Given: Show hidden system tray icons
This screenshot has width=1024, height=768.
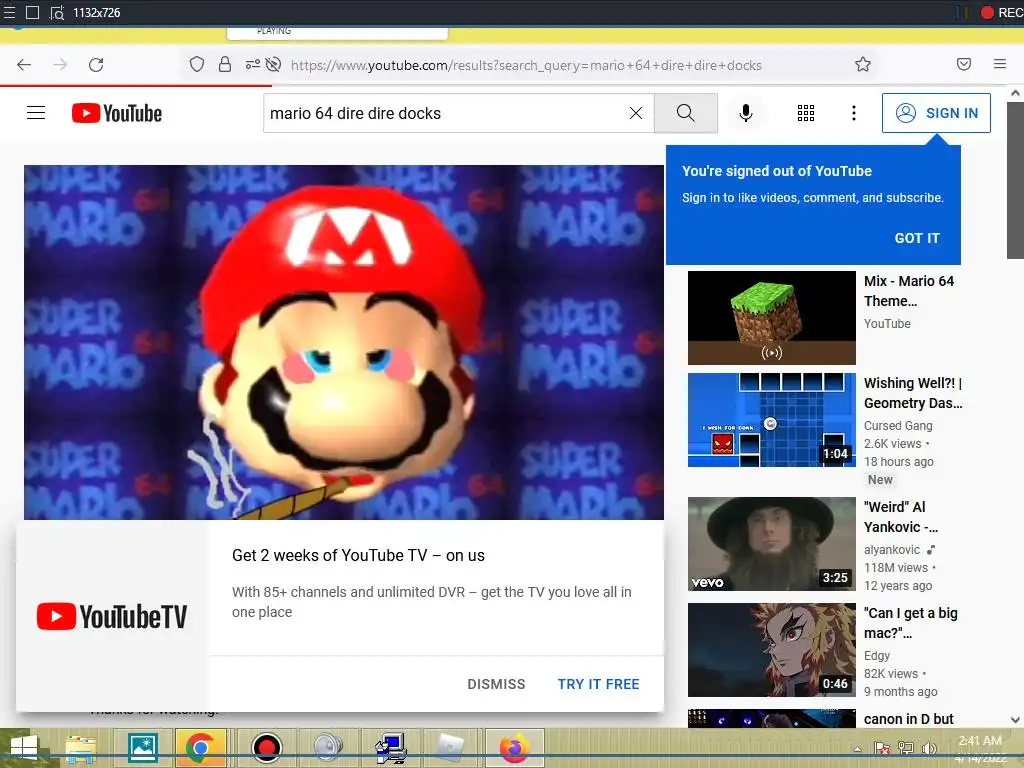Looking at the screenshot, I should [x=857, y=749].
